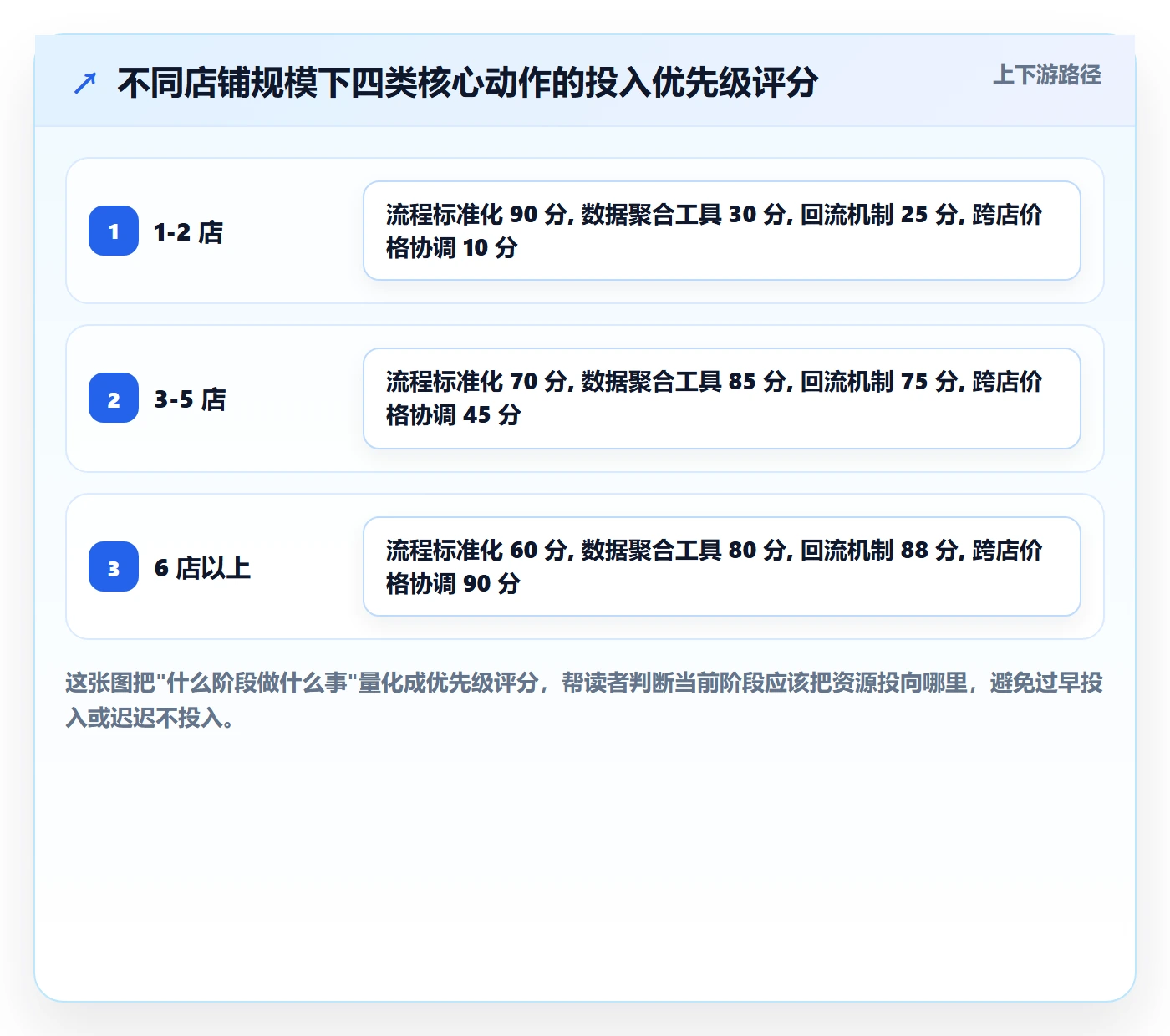
Task: Select the 6 店以上 row label
Action: coord(202,567)
